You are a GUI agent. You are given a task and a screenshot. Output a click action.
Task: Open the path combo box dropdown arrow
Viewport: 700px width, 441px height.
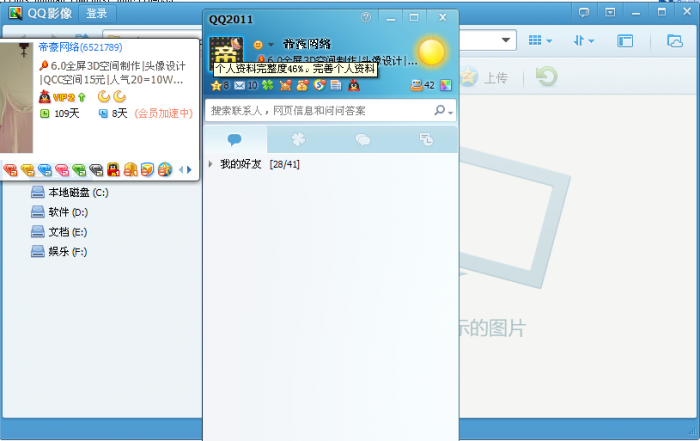pos(506,40)
